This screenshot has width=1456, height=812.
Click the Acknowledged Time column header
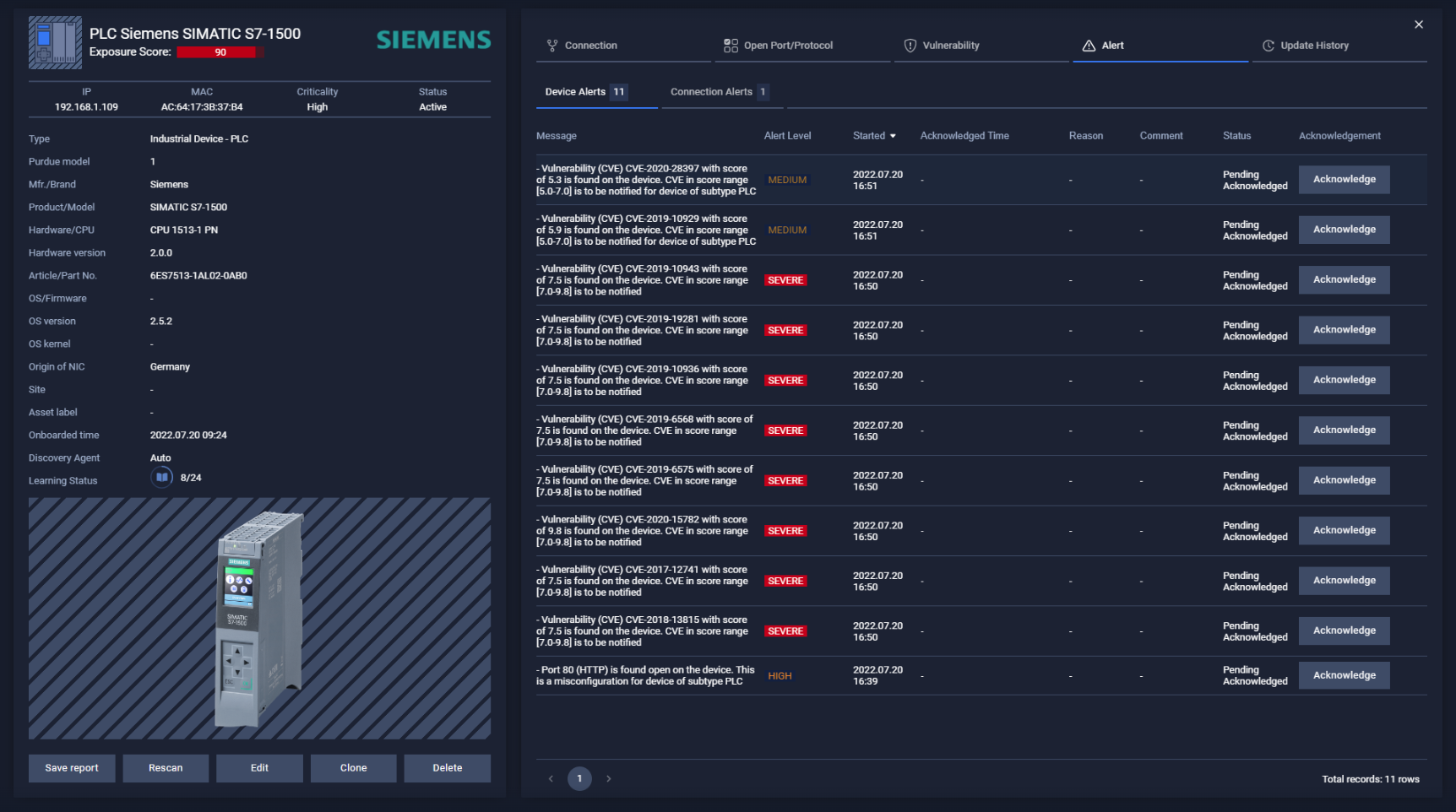coord(964,136)
